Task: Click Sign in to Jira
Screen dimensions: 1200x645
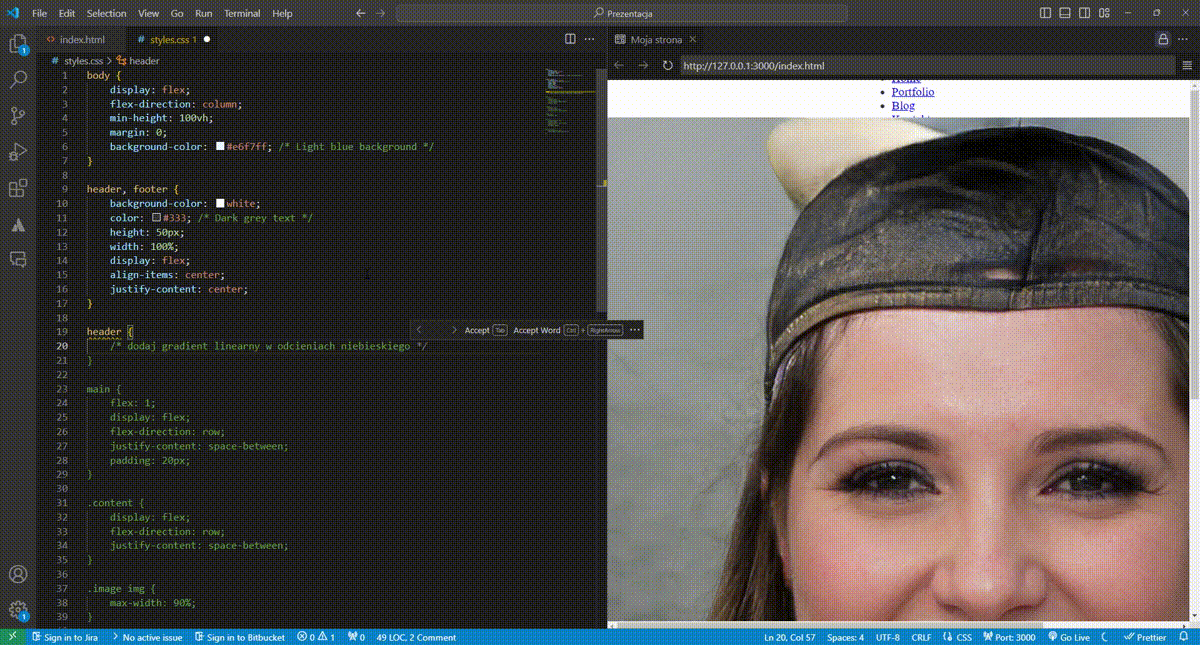Action: point(64,637)
